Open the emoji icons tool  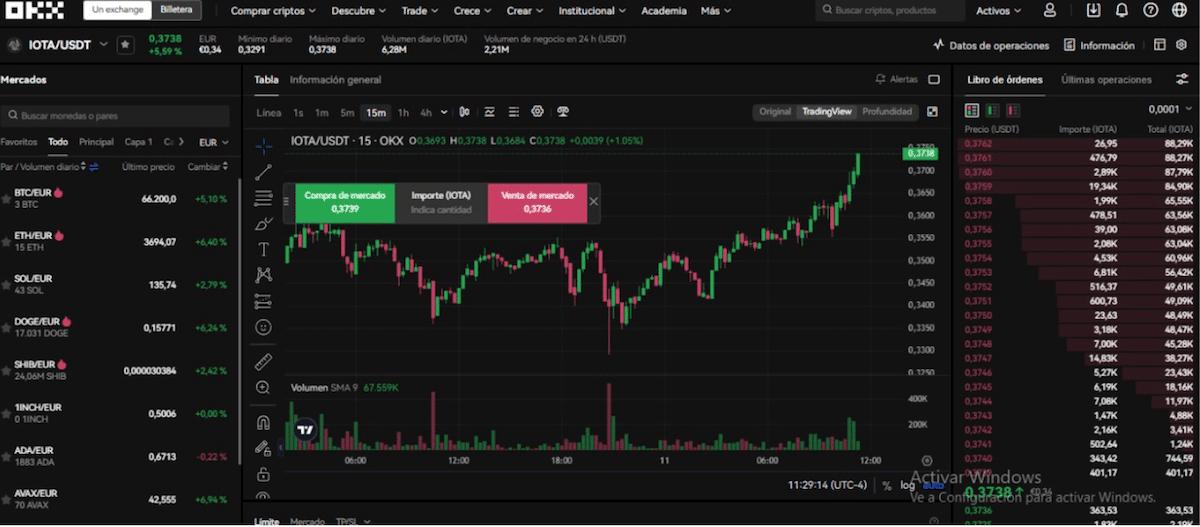(x=264, y=327)
